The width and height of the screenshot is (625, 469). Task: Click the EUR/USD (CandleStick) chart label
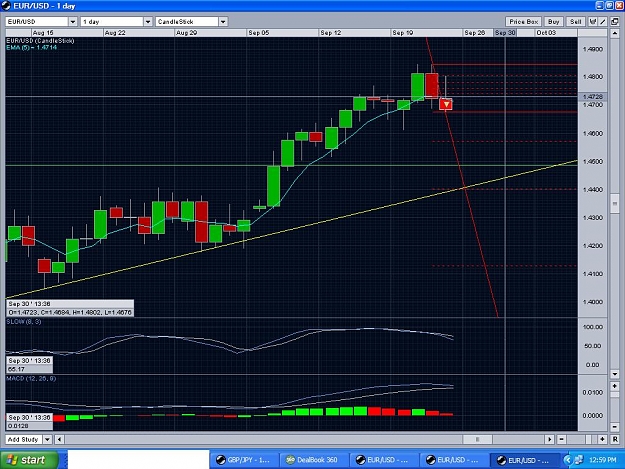pos(40,41)
